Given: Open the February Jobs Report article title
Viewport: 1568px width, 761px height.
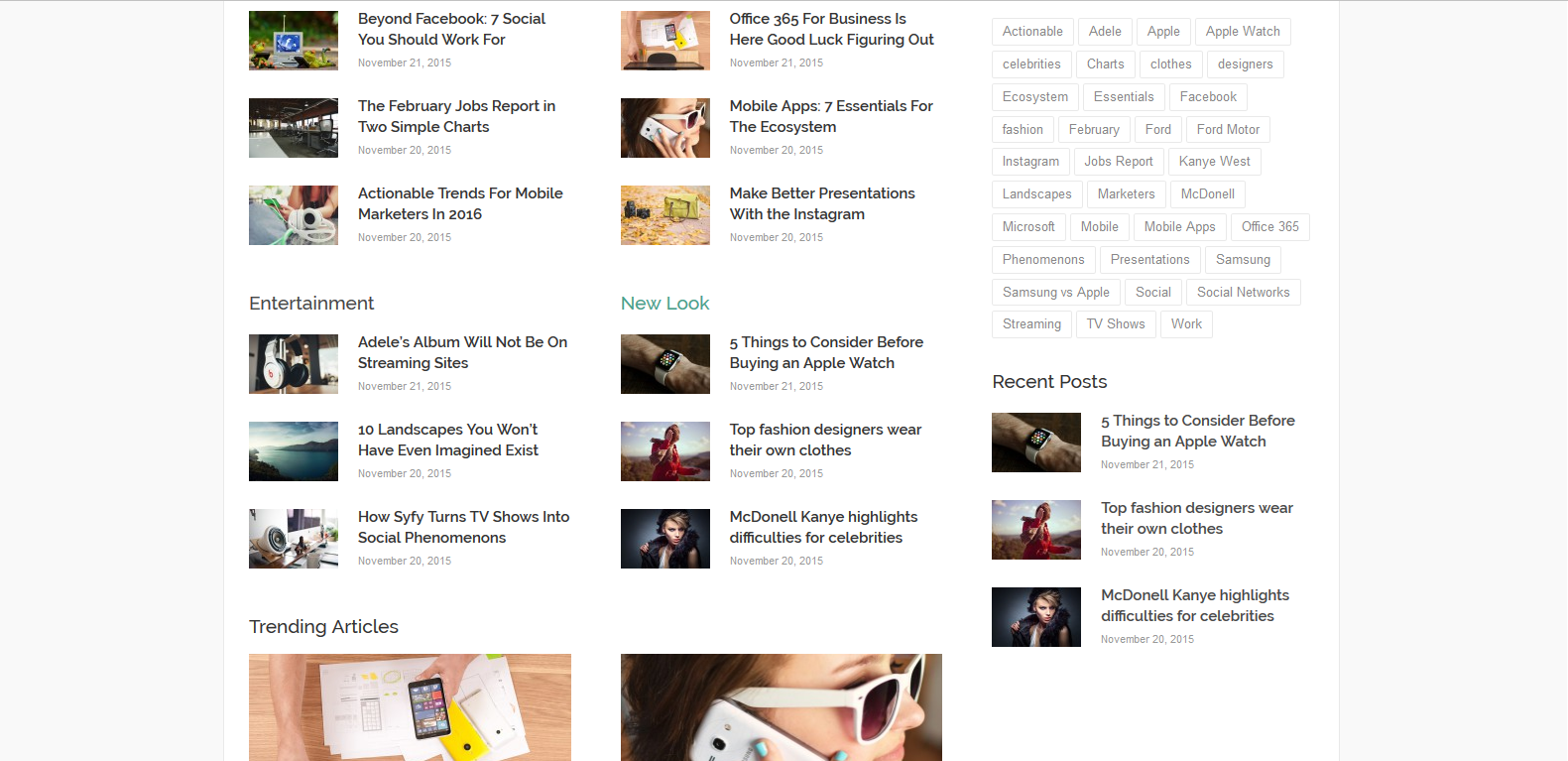Looking at the screenshot, I should coord(456,116).
